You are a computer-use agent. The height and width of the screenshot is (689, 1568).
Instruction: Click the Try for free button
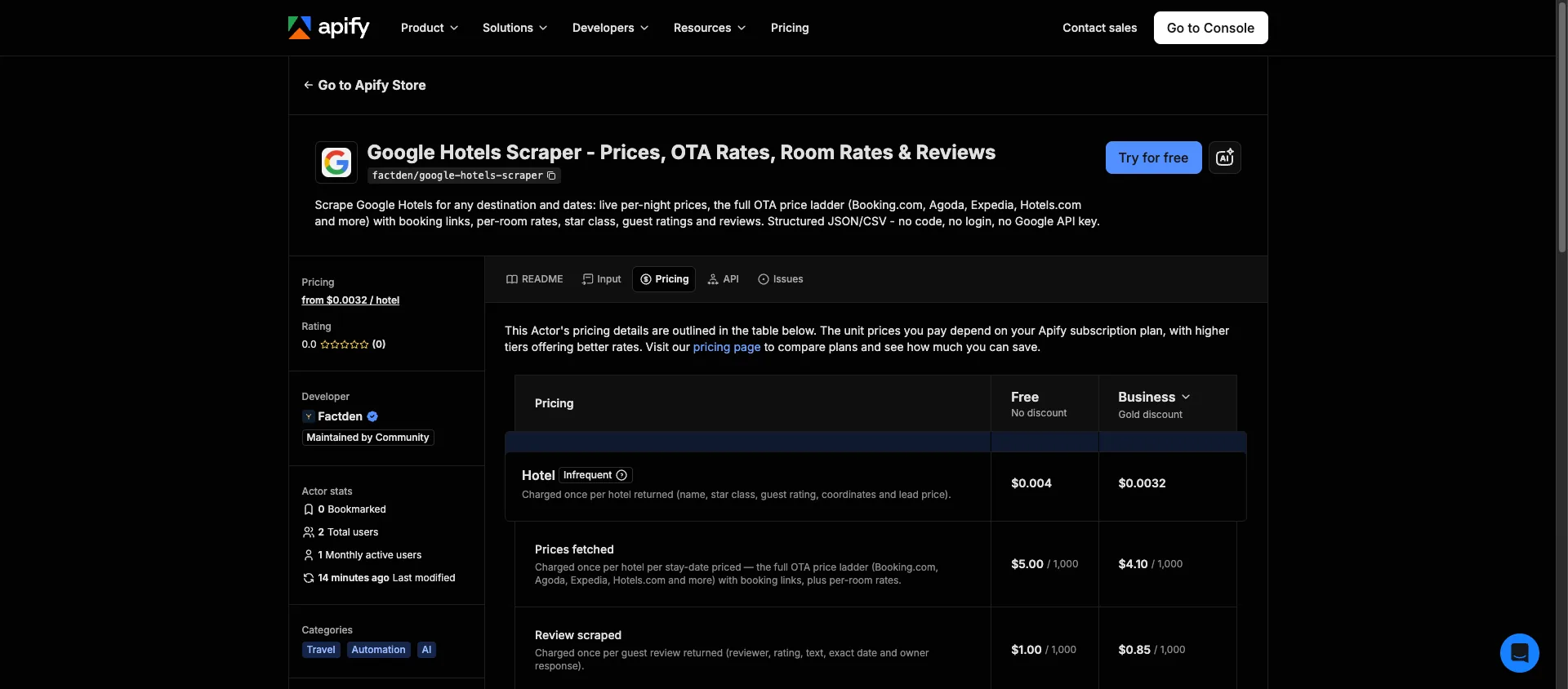tap(1153, 158)
